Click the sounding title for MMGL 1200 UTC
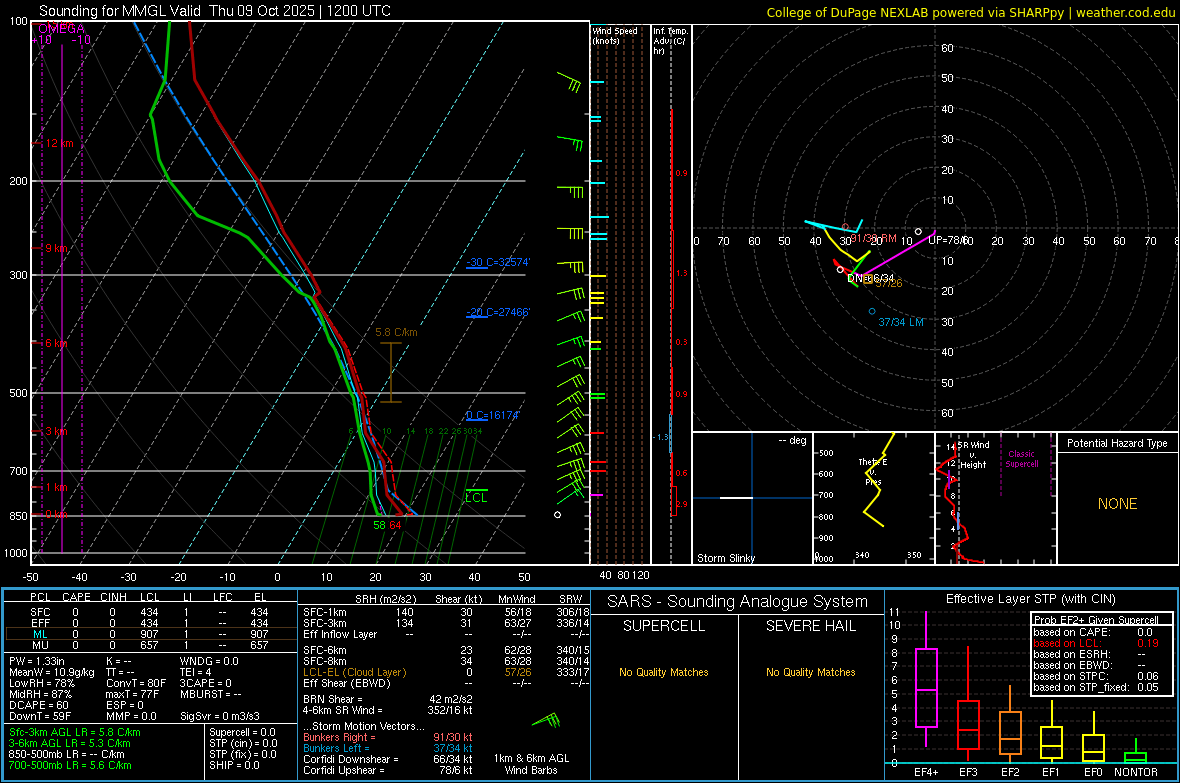Viewport: 1180px width, 783px height. 214,11
